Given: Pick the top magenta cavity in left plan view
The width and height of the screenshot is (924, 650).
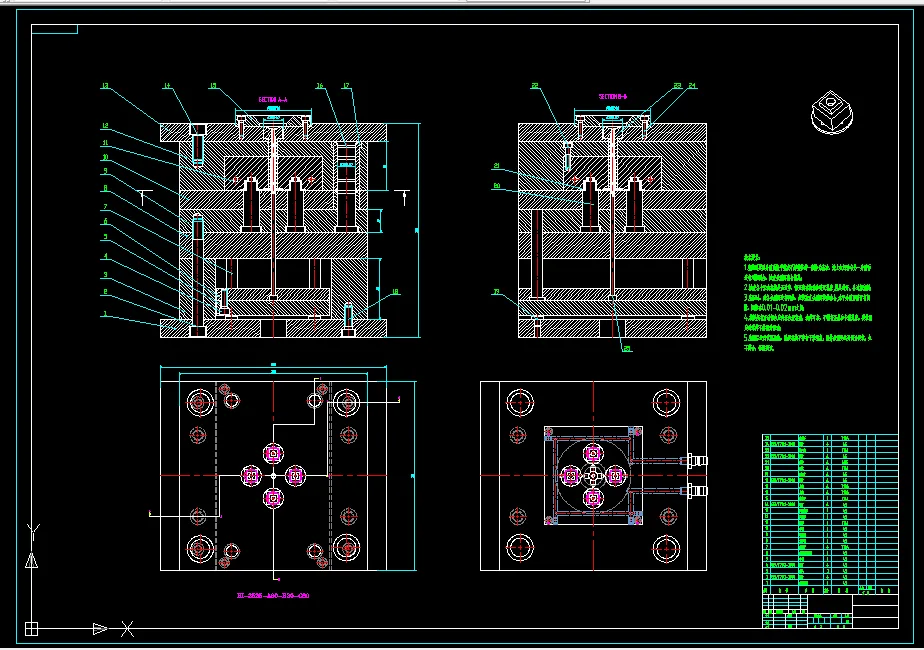Looking at the screenshot, I should (x=273, y=453).
